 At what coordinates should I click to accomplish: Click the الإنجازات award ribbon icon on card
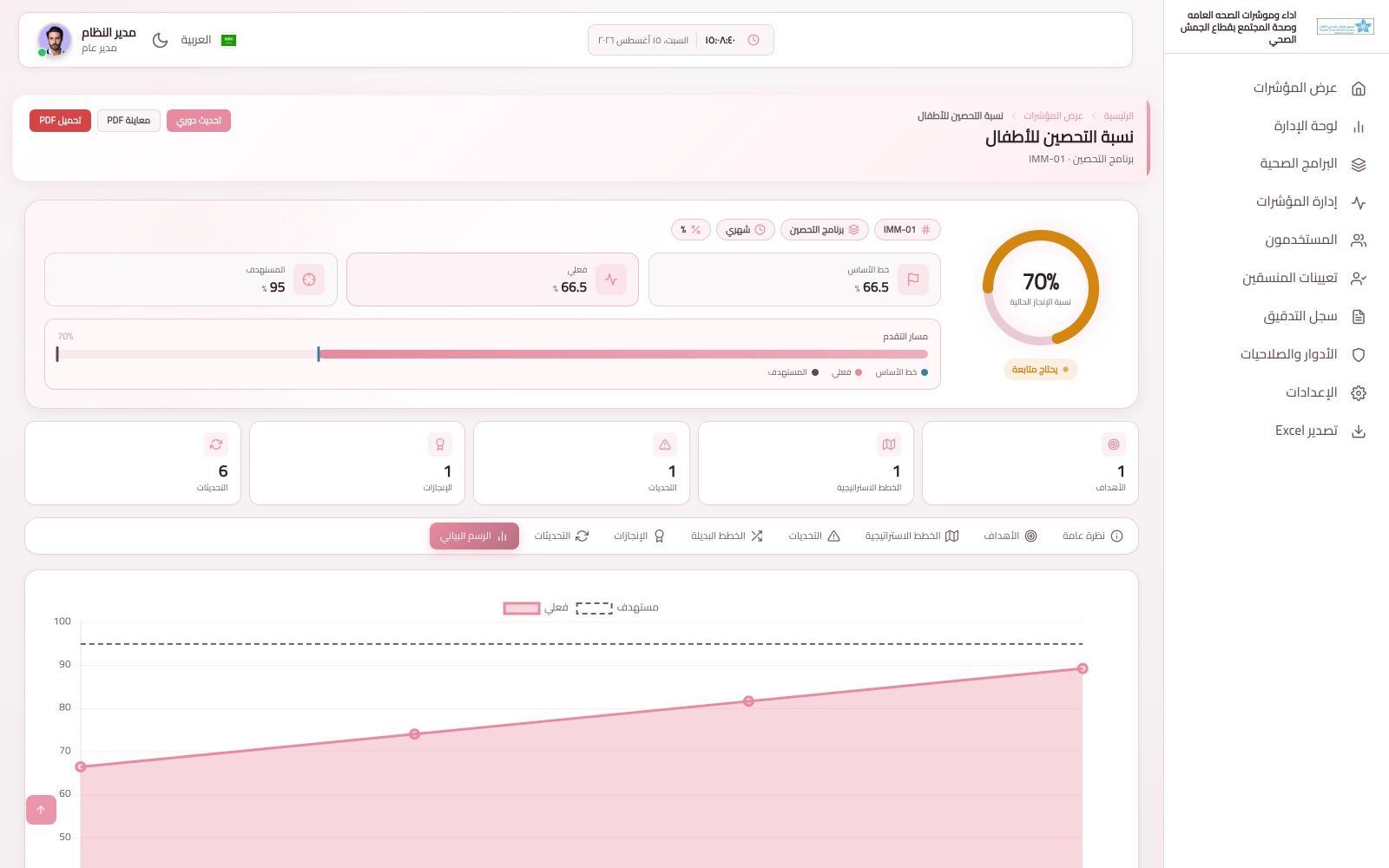(440, 444)
